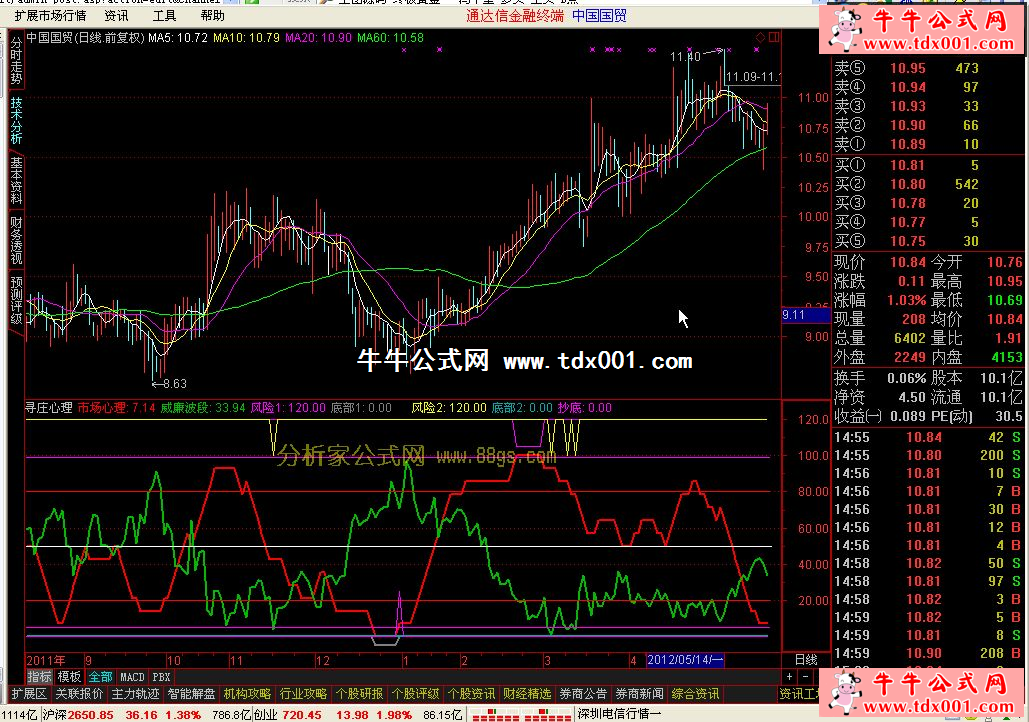Switch to 预测评级 side tab
1029x722 pixels.
click(16, 300)
